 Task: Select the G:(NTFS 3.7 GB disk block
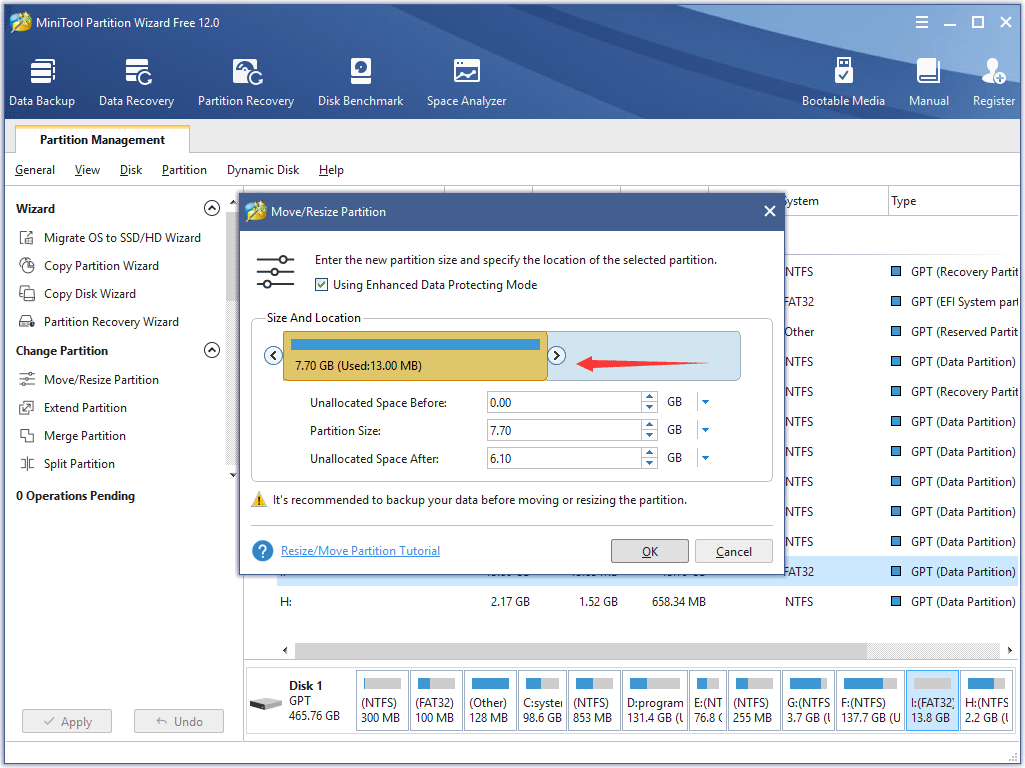(809, 701)
